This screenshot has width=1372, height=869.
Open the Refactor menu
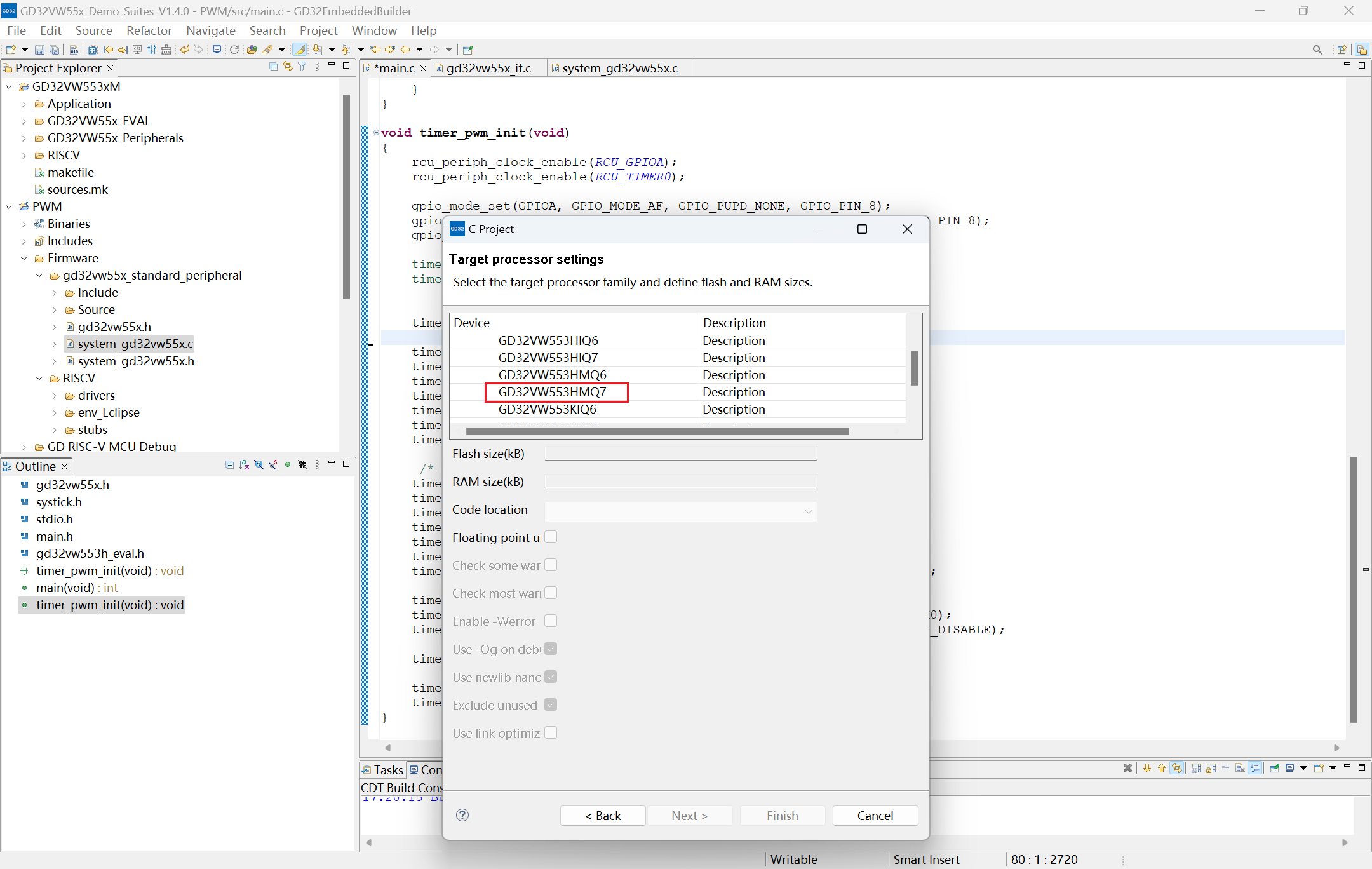149,30
